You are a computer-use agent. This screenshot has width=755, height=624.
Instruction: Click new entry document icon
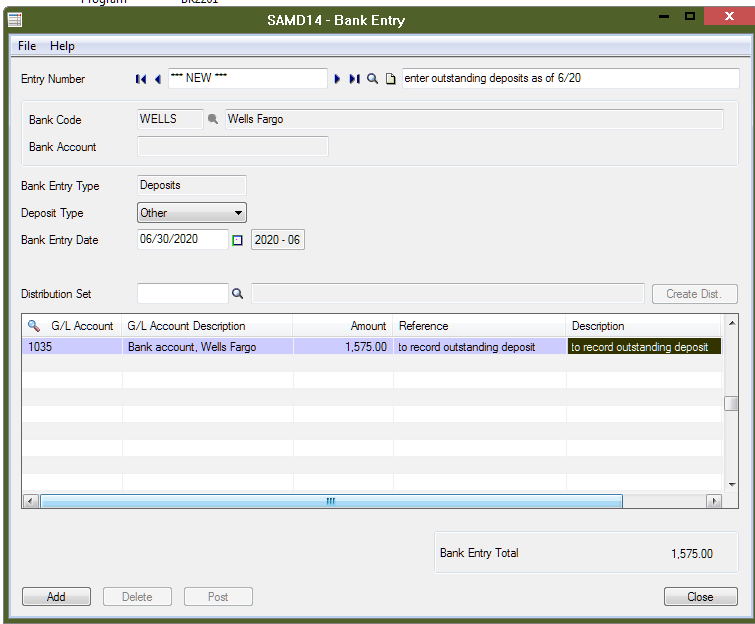pyautogui.click(x=391, y=79)
